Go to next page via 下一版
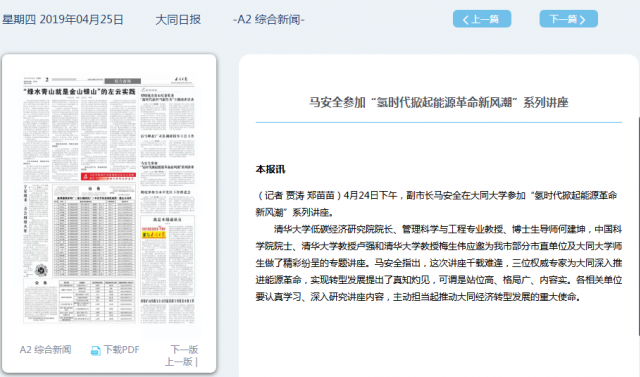Image resolution: width=640 pixels, height=377 pixels. click(184, 349)
